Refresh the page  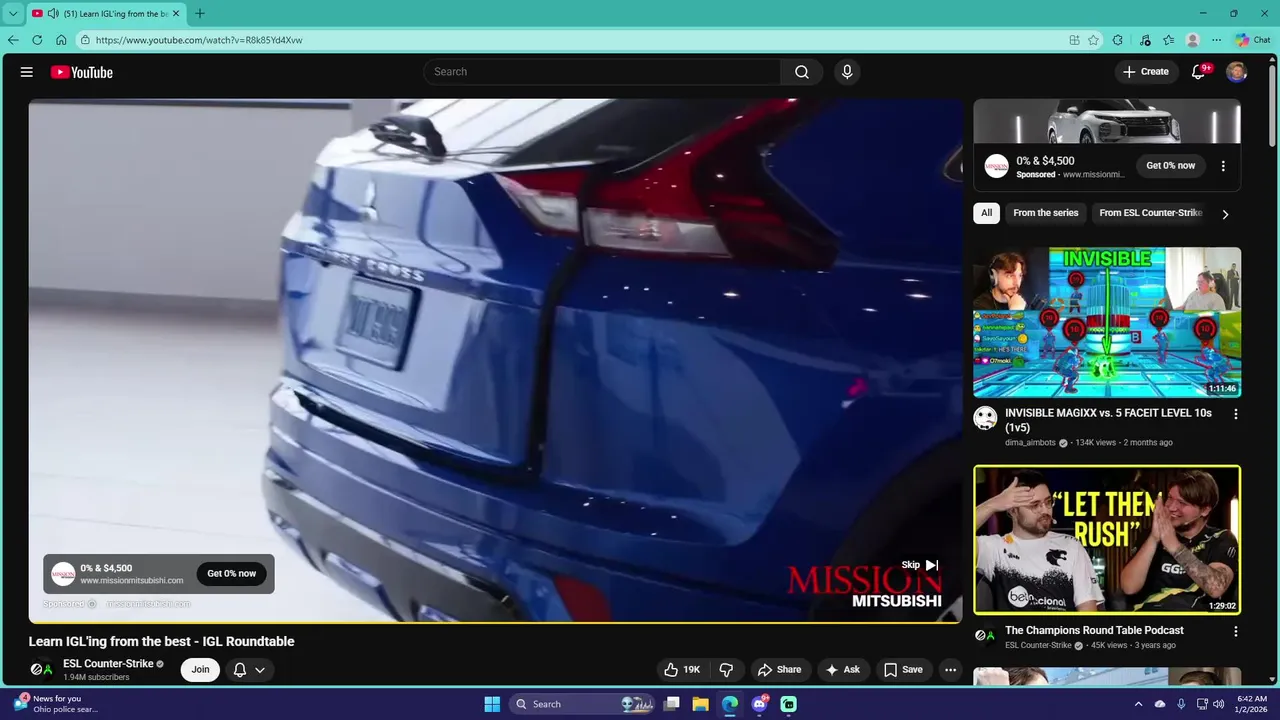coord(37,40)
